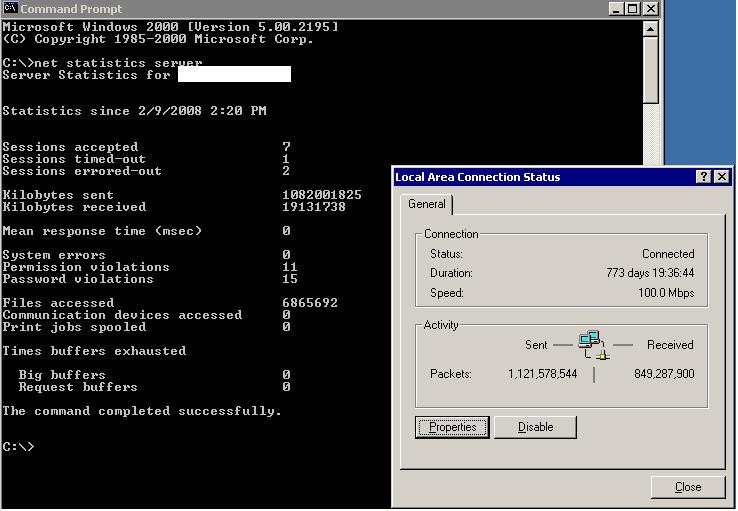Click the Close button in the dialog

pyautogui.click(x=688, y=487)
